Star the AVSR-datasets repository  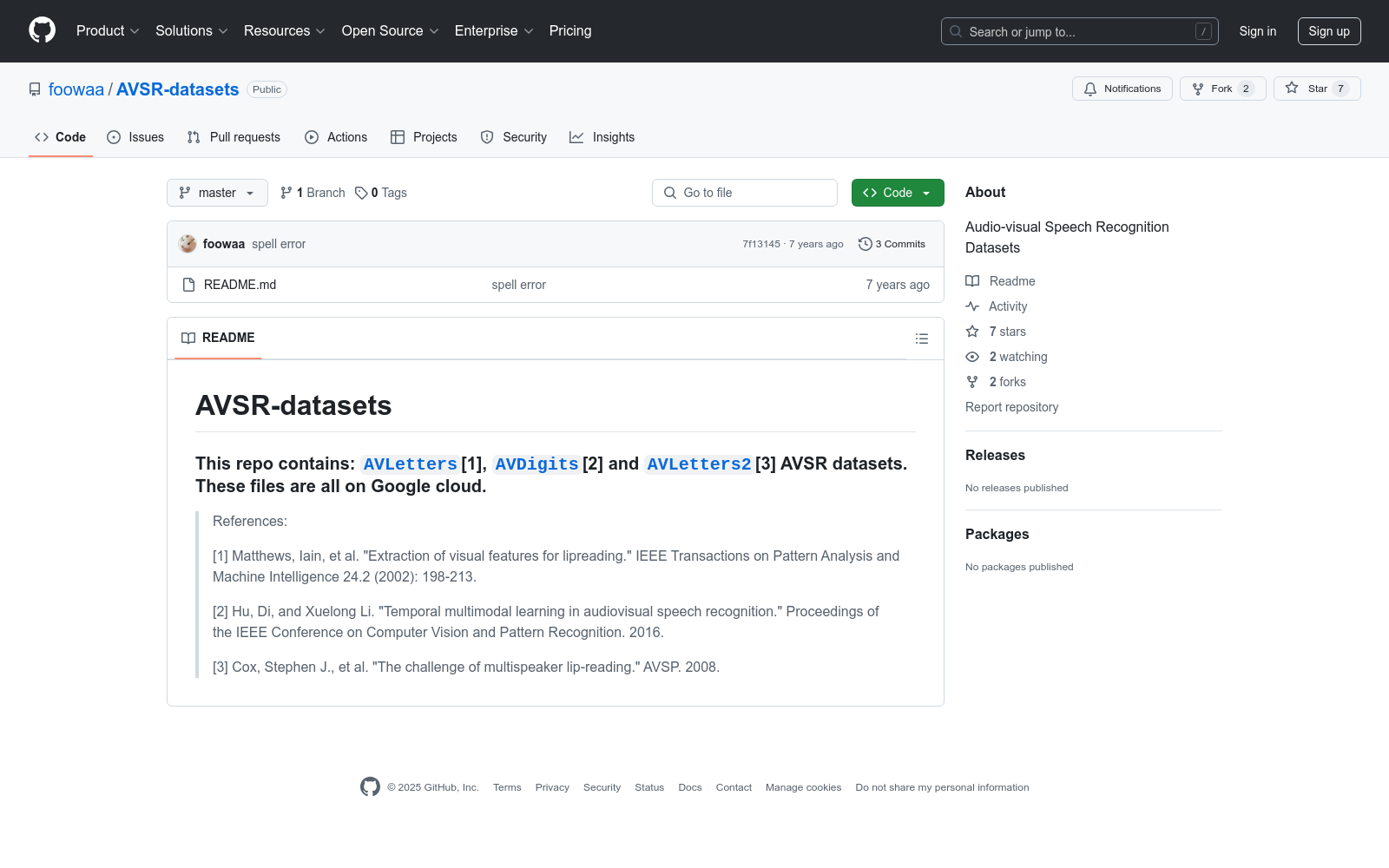click(x=1317, y=89)
